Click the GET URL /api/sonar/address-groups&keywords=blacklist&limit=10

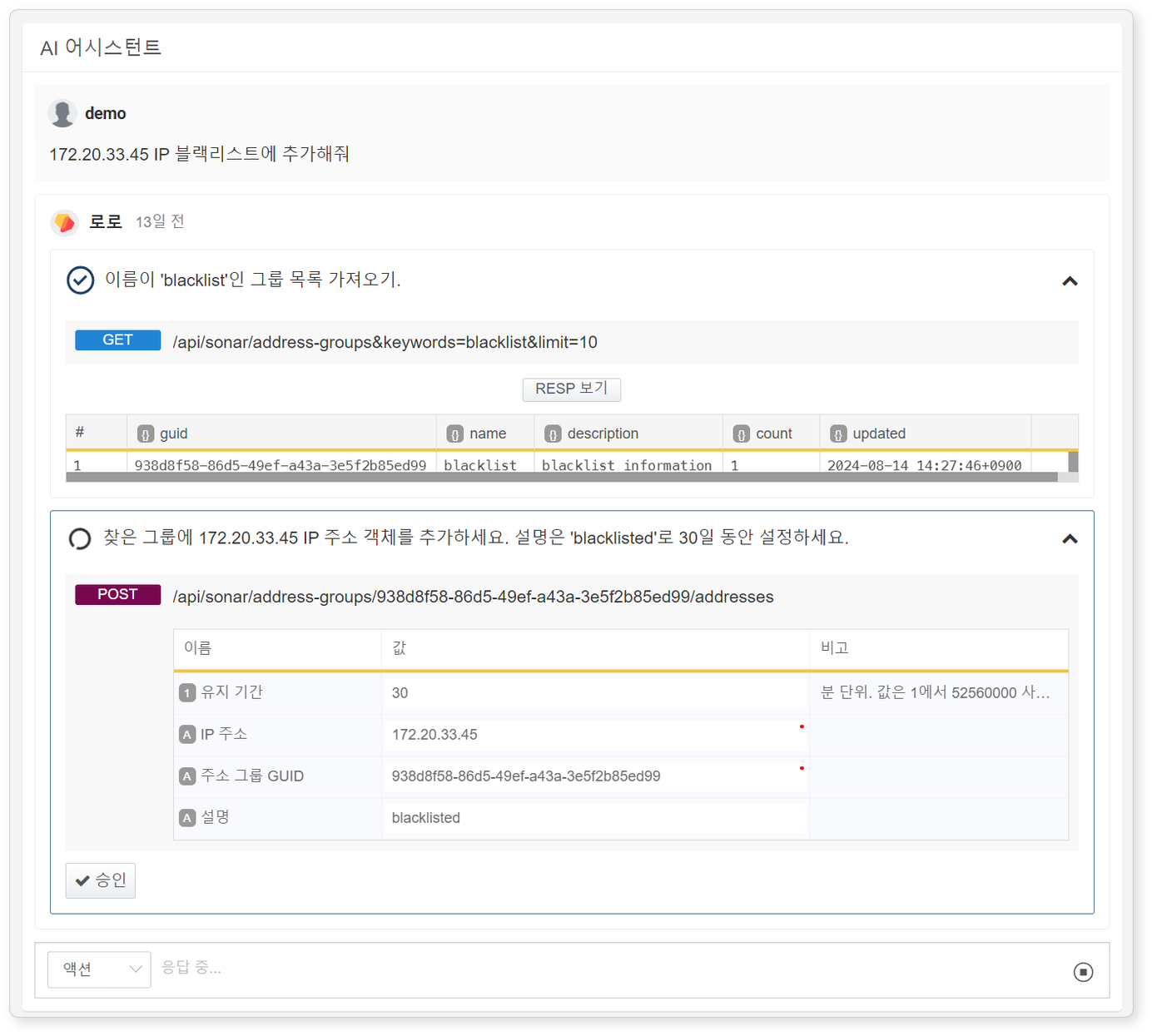click(385, 342)
